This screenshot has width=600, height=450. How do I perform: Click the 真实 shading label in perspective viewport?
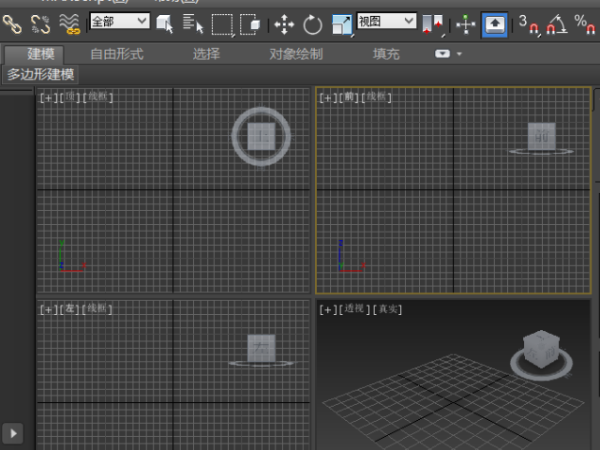coord(389,310)
